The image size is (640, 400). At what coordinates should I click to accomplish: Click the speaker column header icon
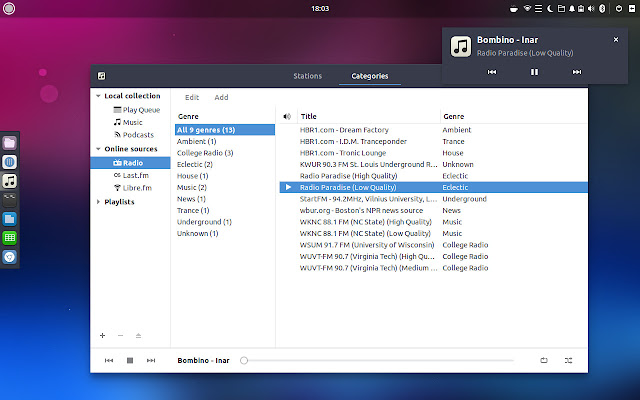[287, 116]
